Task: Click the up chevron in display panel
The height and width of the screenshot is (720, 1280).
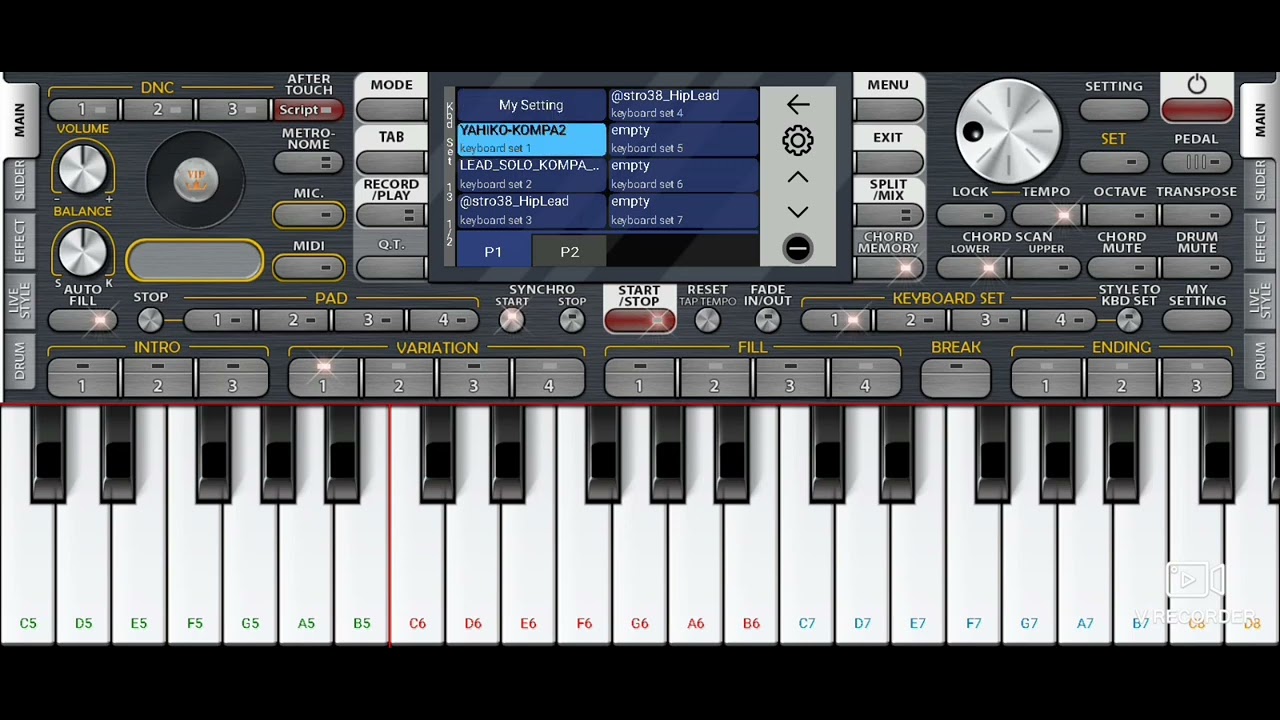Action: coord(797,177)
